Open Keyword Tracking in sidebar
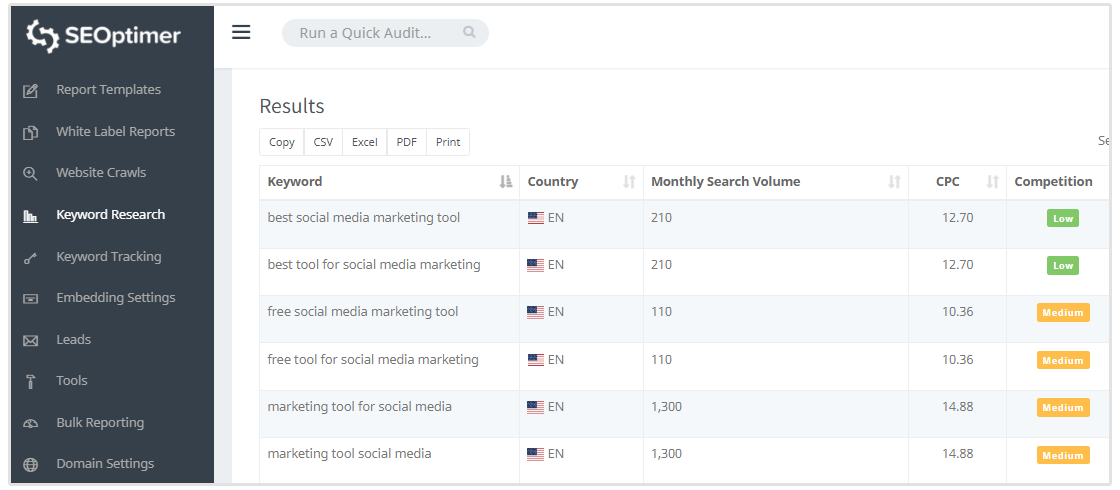The height and width of the screenshot is (490, 1120). [x=108, y=256]
